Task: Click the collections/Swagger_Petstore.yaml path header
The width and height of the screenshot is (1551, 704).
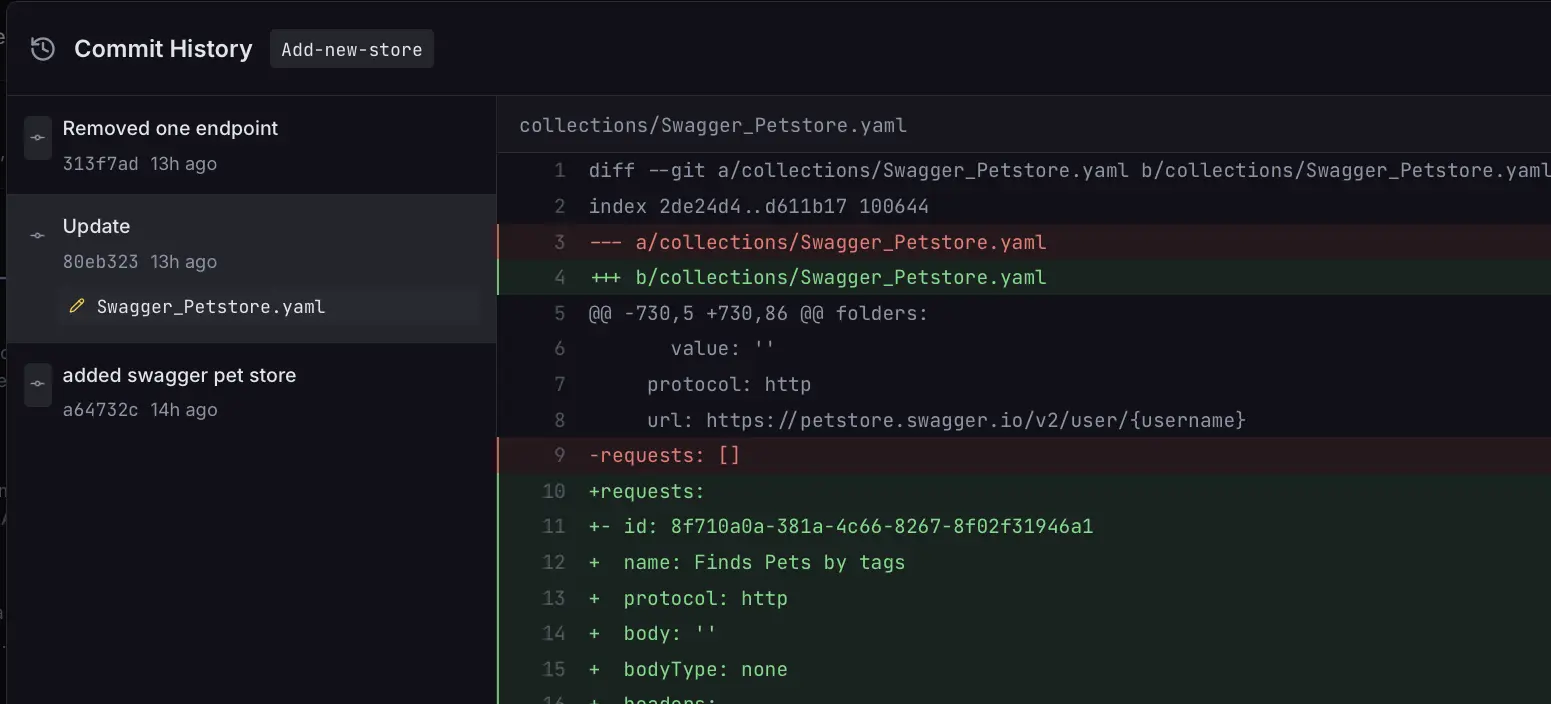Action: 713,125
